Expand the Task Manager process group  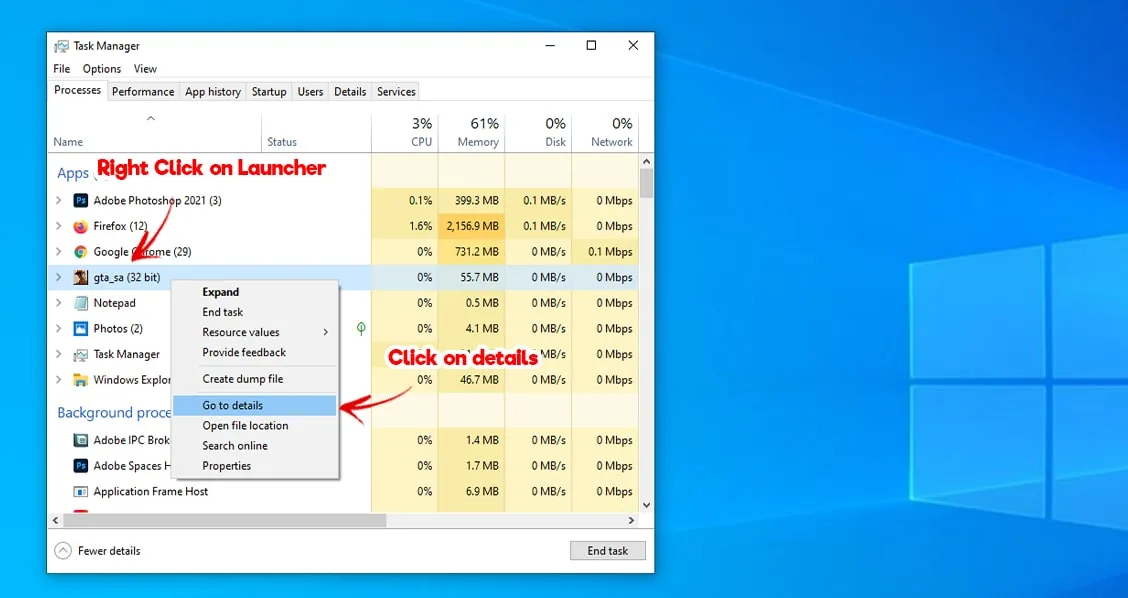point(59,354)
